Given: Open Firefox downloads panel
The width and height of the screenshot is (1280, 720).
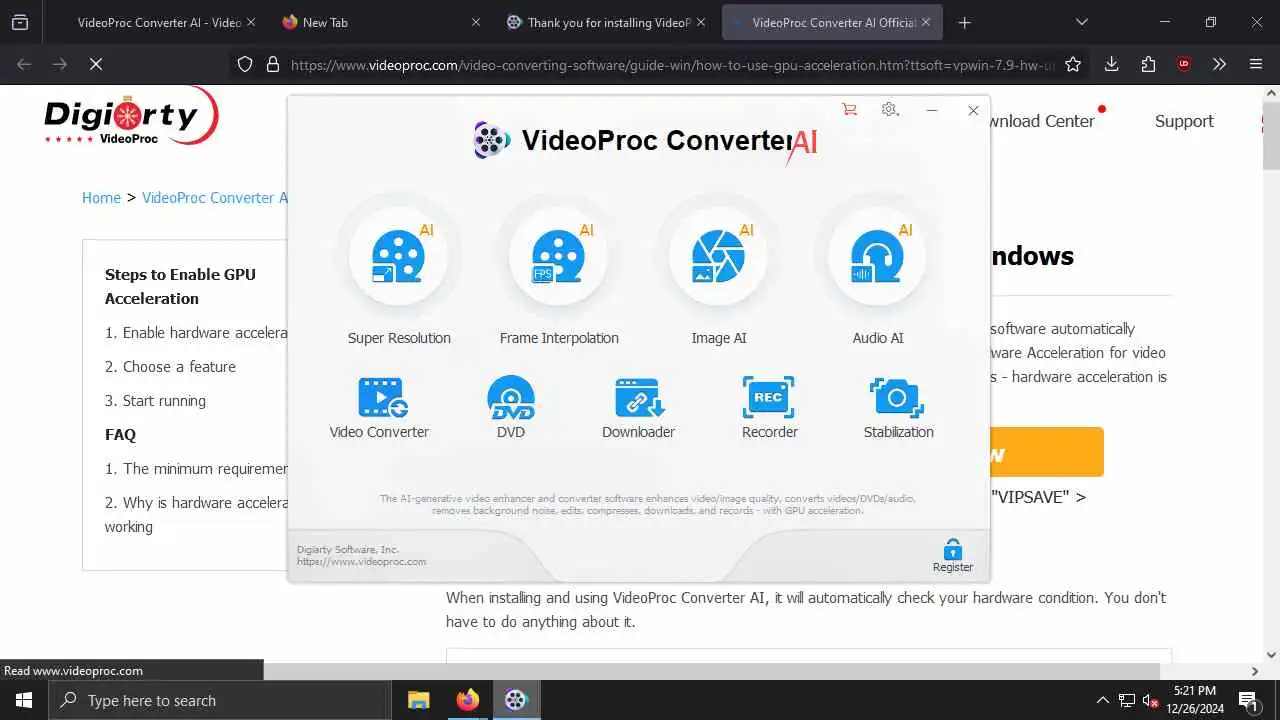Looking at the screenshot, I should click(1111, 64).
